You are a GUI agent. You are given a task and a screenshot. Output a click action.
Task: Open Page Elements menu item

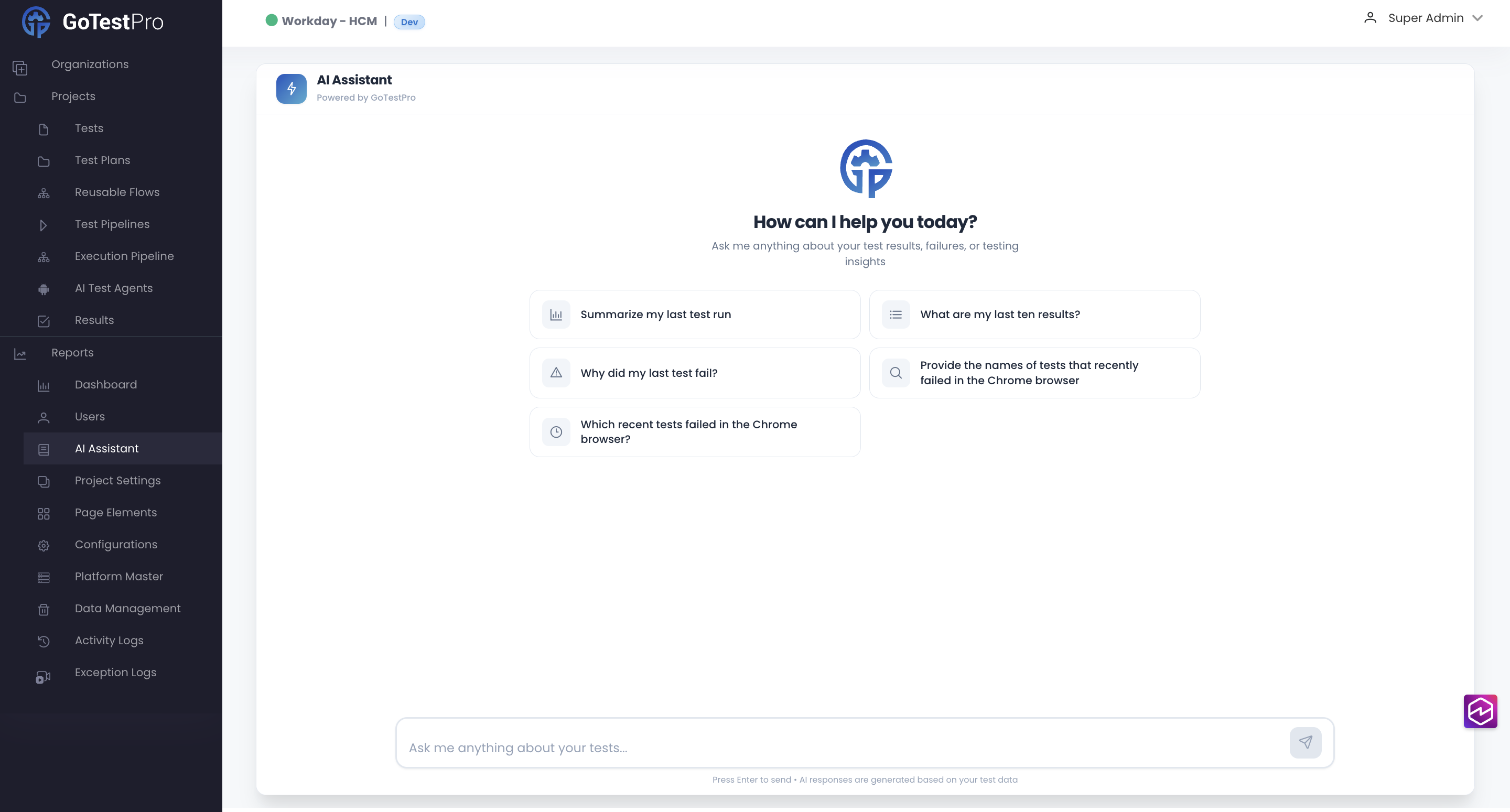(115, 512)
